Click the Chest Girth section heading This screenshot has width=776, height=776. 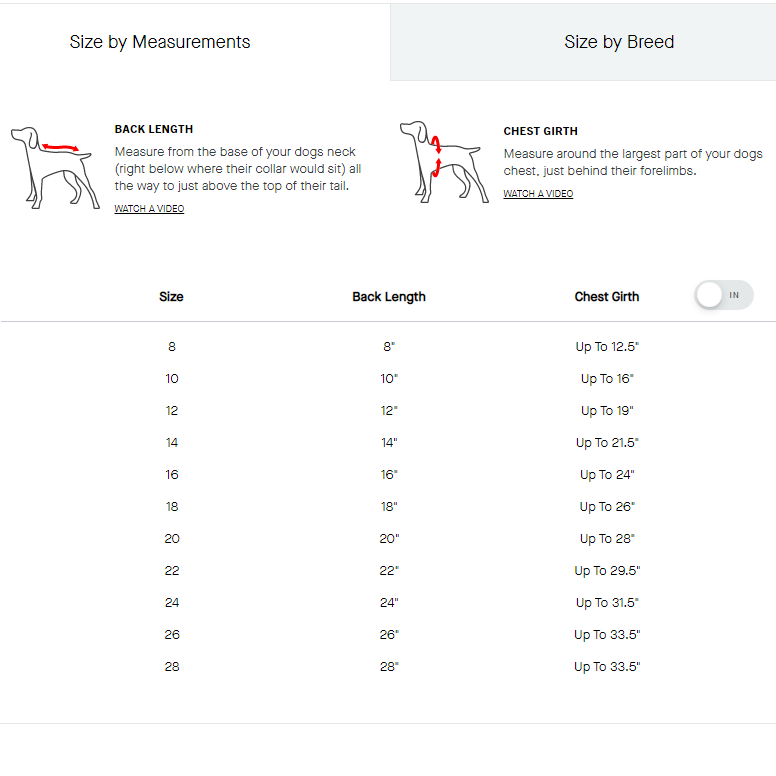[x=540, y=131]
